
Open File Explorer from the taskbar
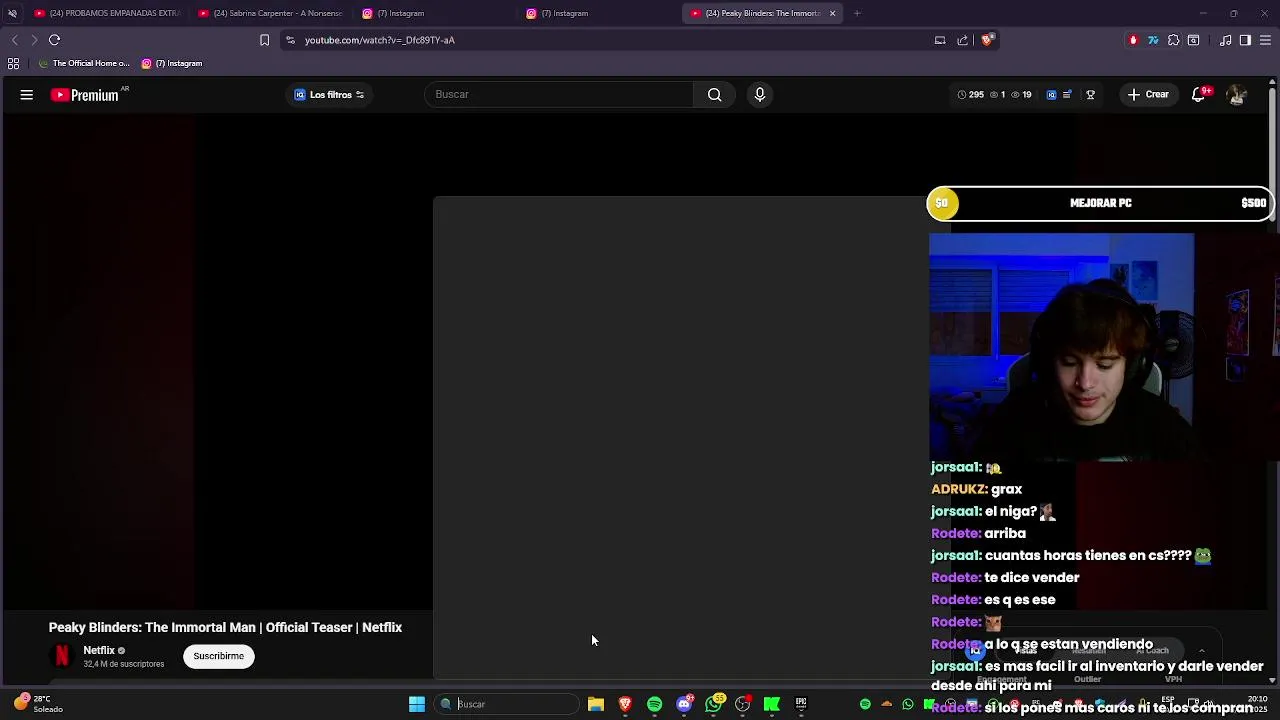tap(596, 704)
